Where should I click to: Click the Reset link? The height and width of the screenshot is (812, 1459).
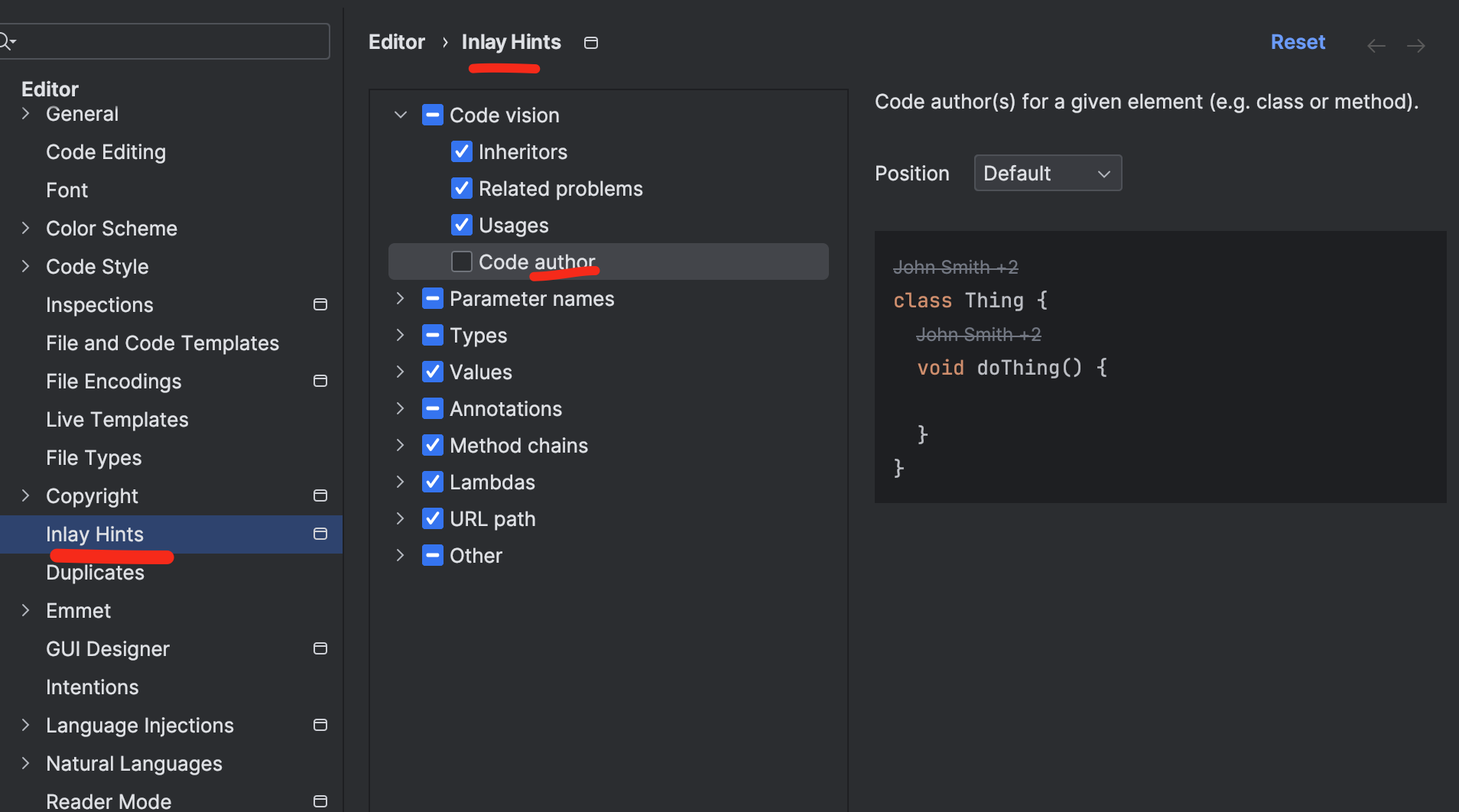click(x=1297, y=42)
